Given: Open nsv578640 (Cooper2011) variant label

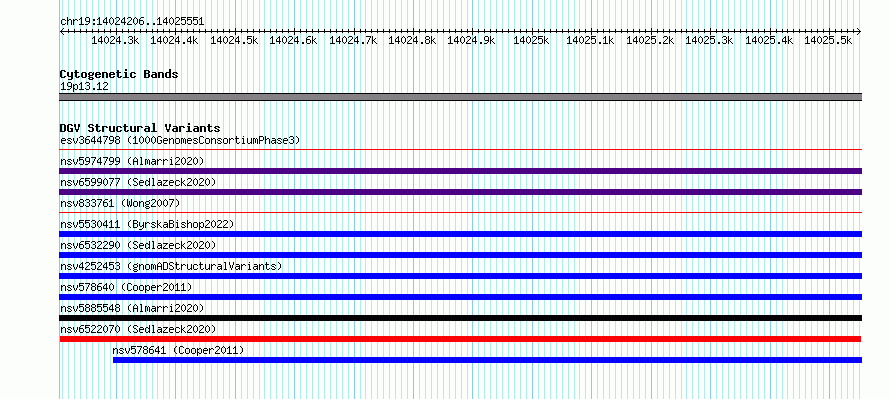Looking at the screenshot, I should (126, 287).
